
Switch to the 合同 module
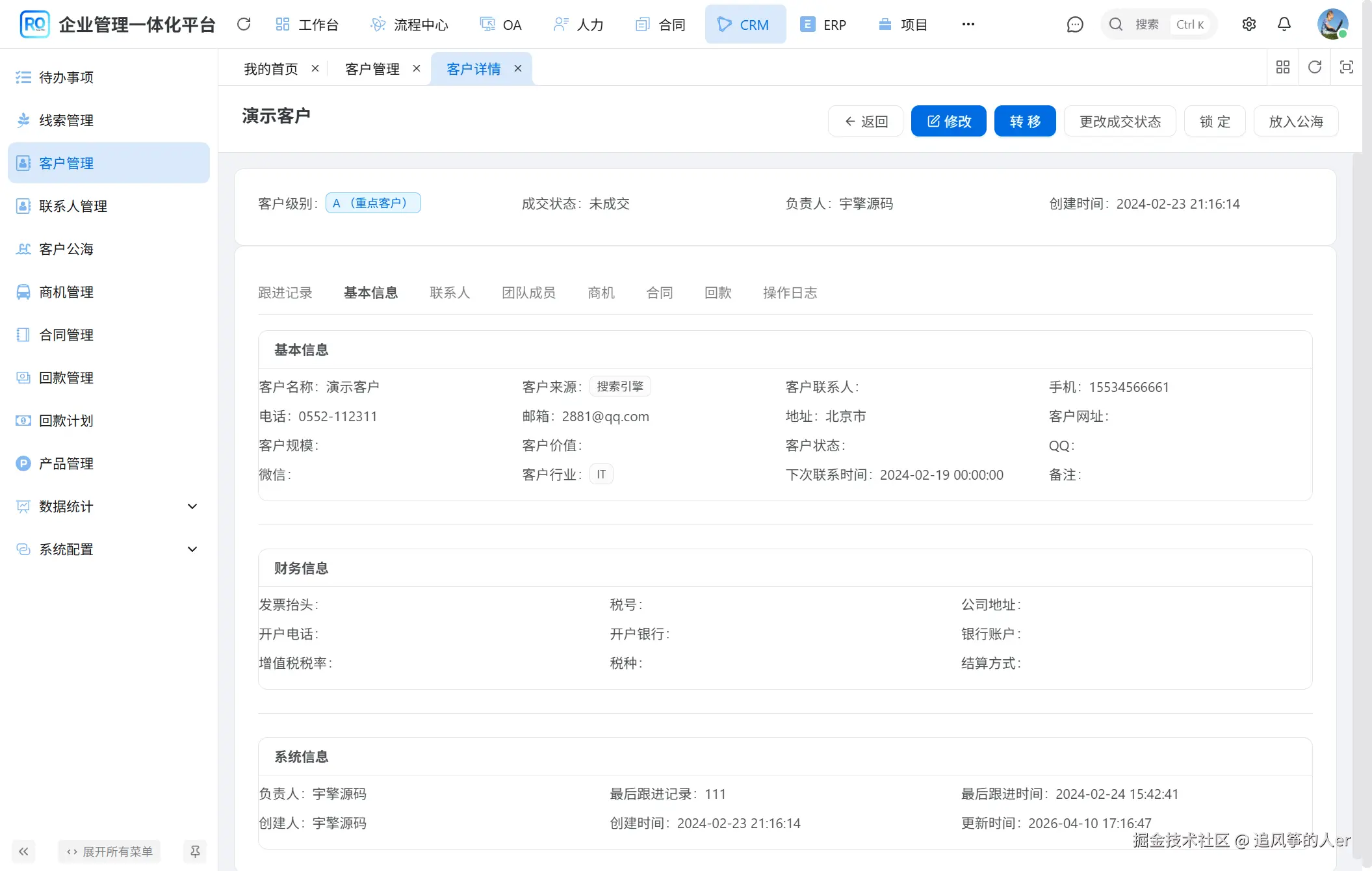coord(660,25)
